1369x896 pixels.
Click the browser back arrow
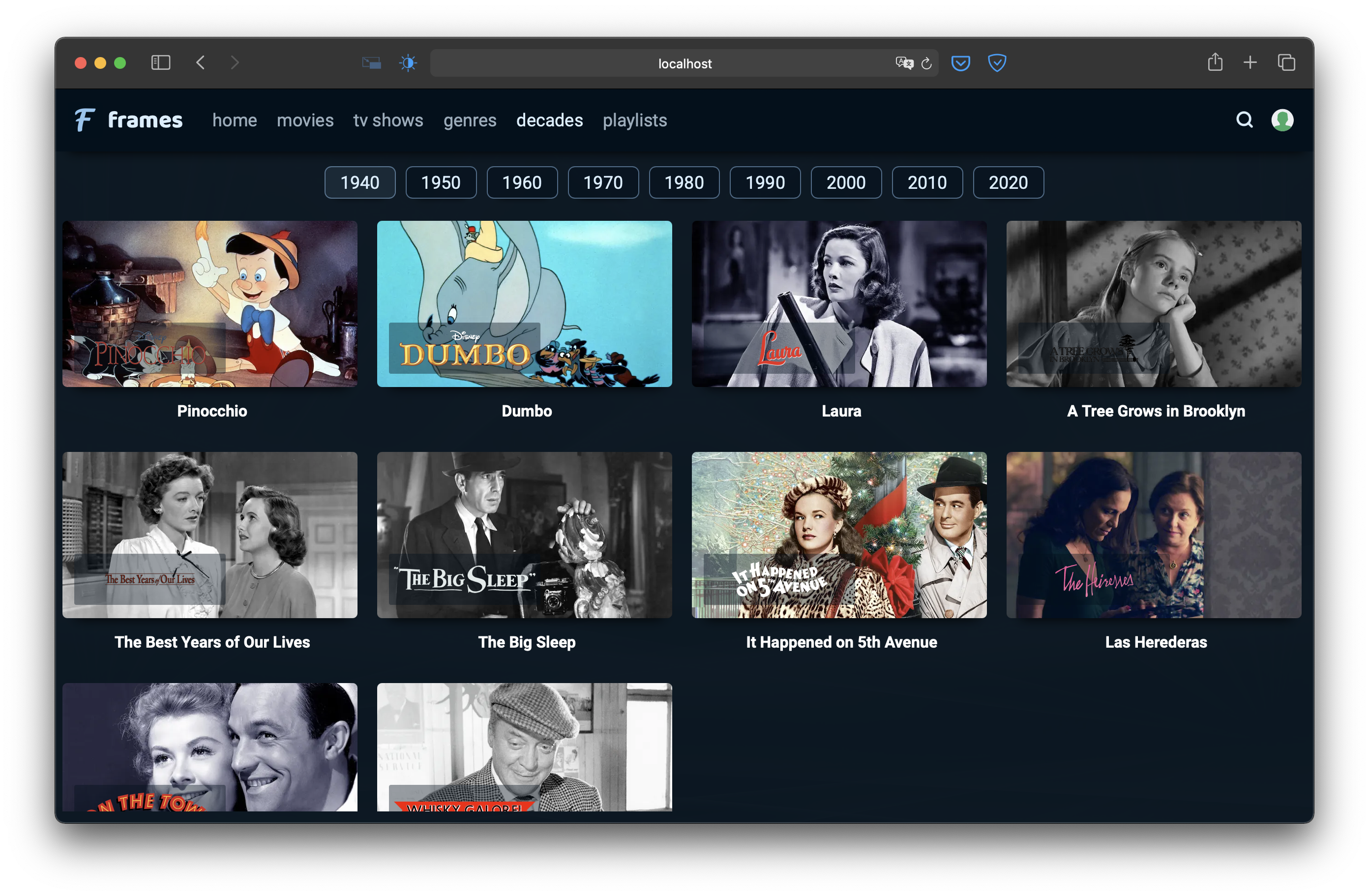point(201,62)
